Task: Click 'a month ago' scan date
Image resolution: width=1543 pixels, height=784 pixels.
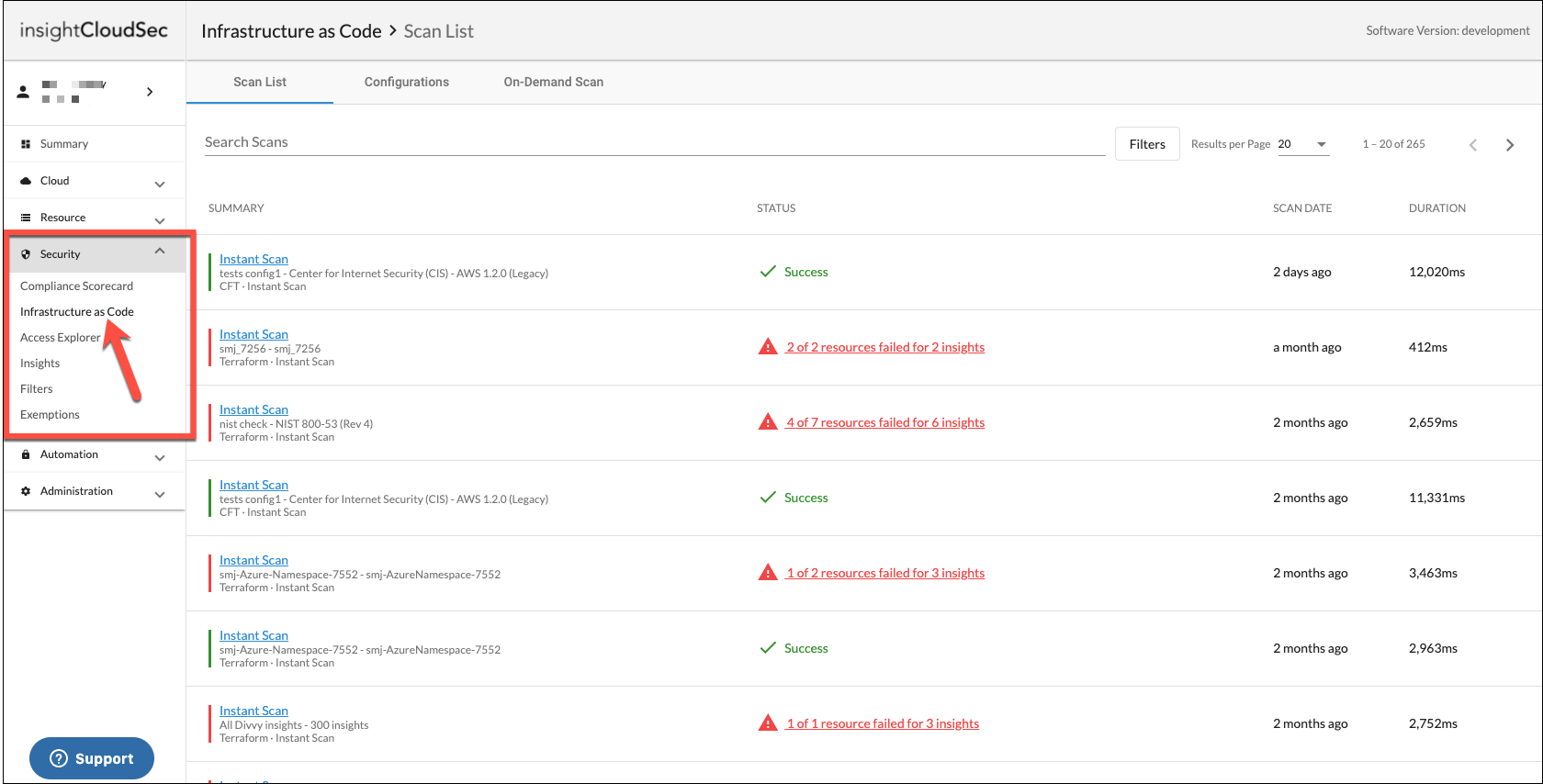Action: coord(1307,347)
